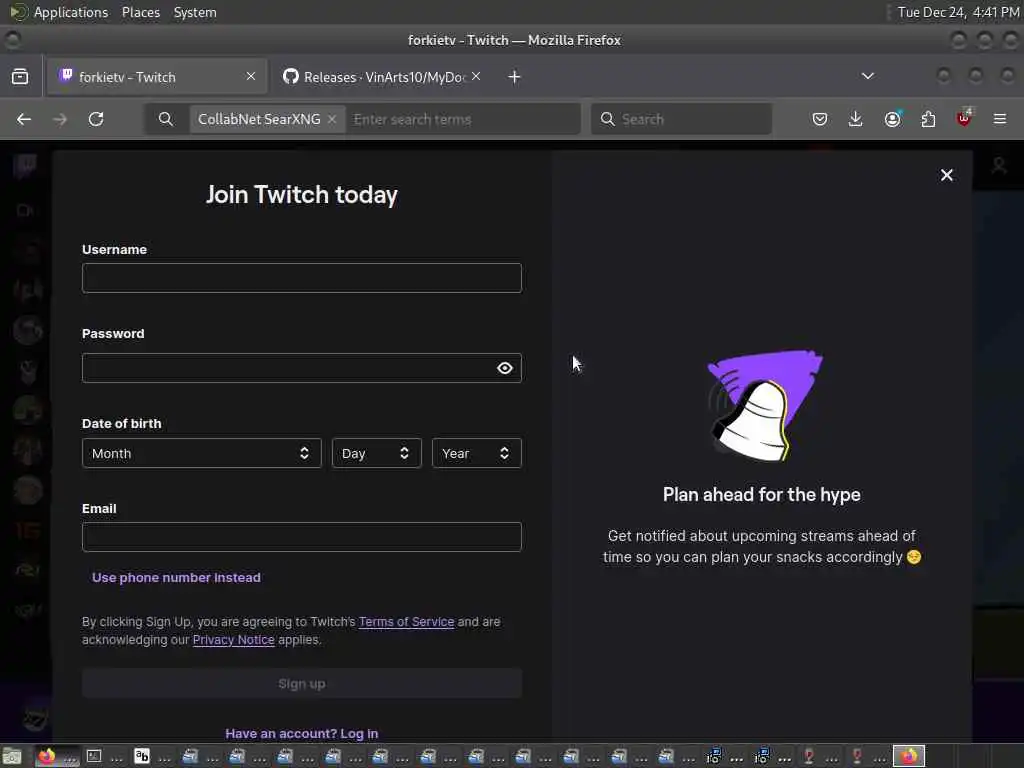Close the forkietv - Twitch tab

click(x=251, y=76)
